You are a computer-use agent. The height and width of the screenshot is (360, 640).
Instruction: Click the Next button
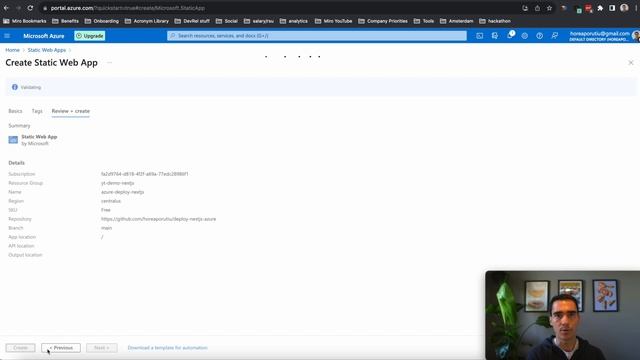coord(102,348)
